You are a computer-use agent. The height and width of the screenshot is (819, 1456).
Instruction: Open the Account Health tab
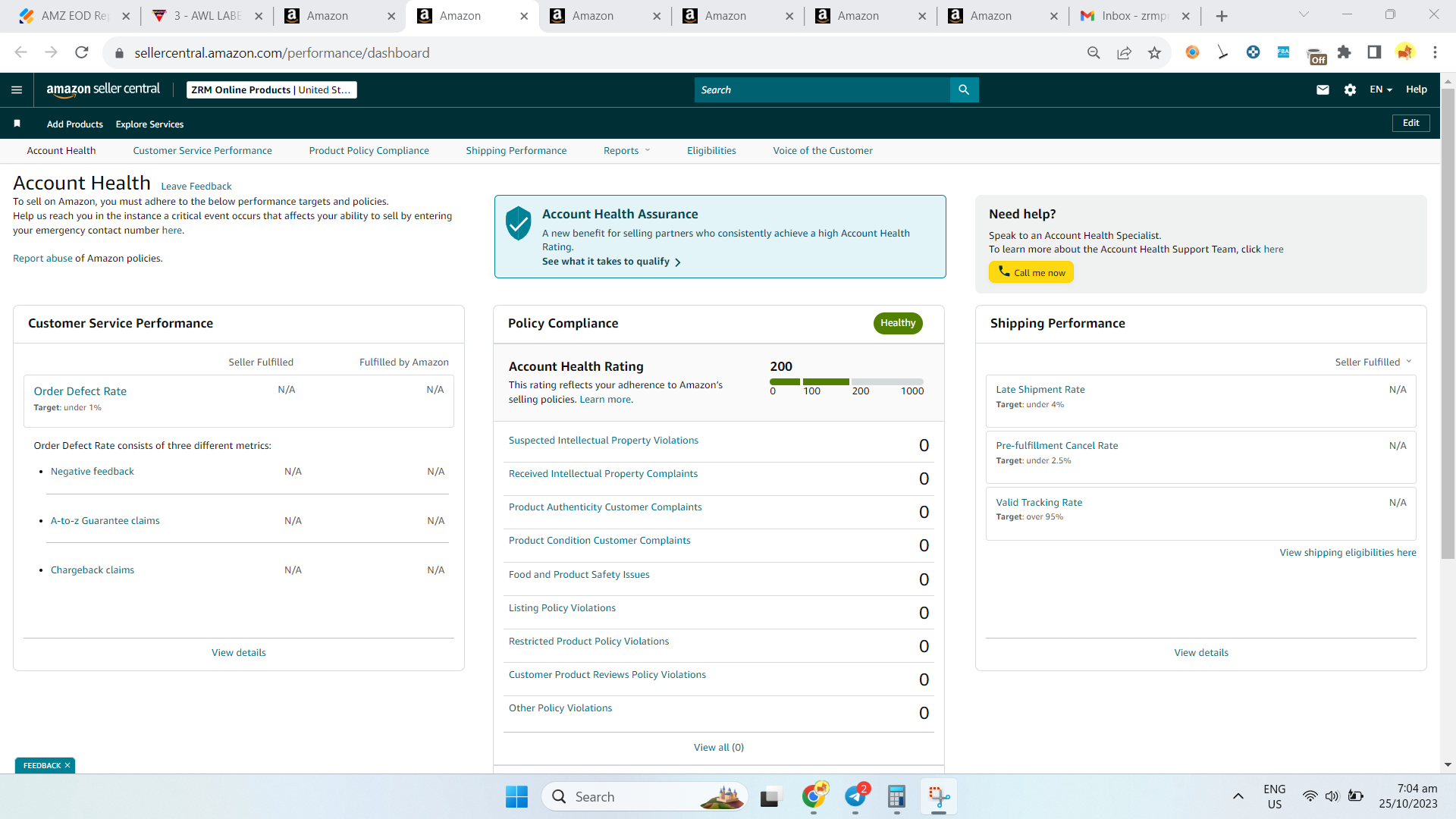click(x=61, y=150)
